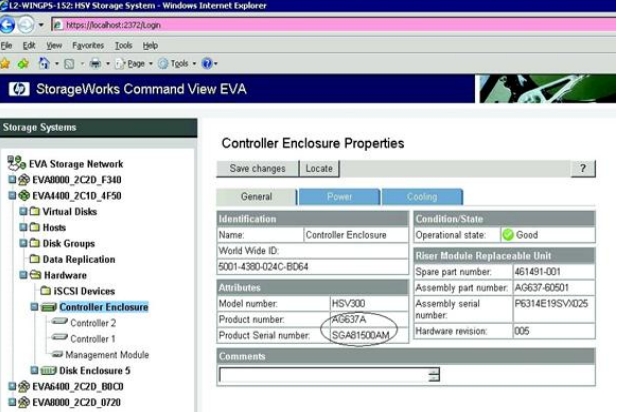Click the EVA Storage Network icon
The height and width of the screenshot is (412, 617).
point(17,163)
